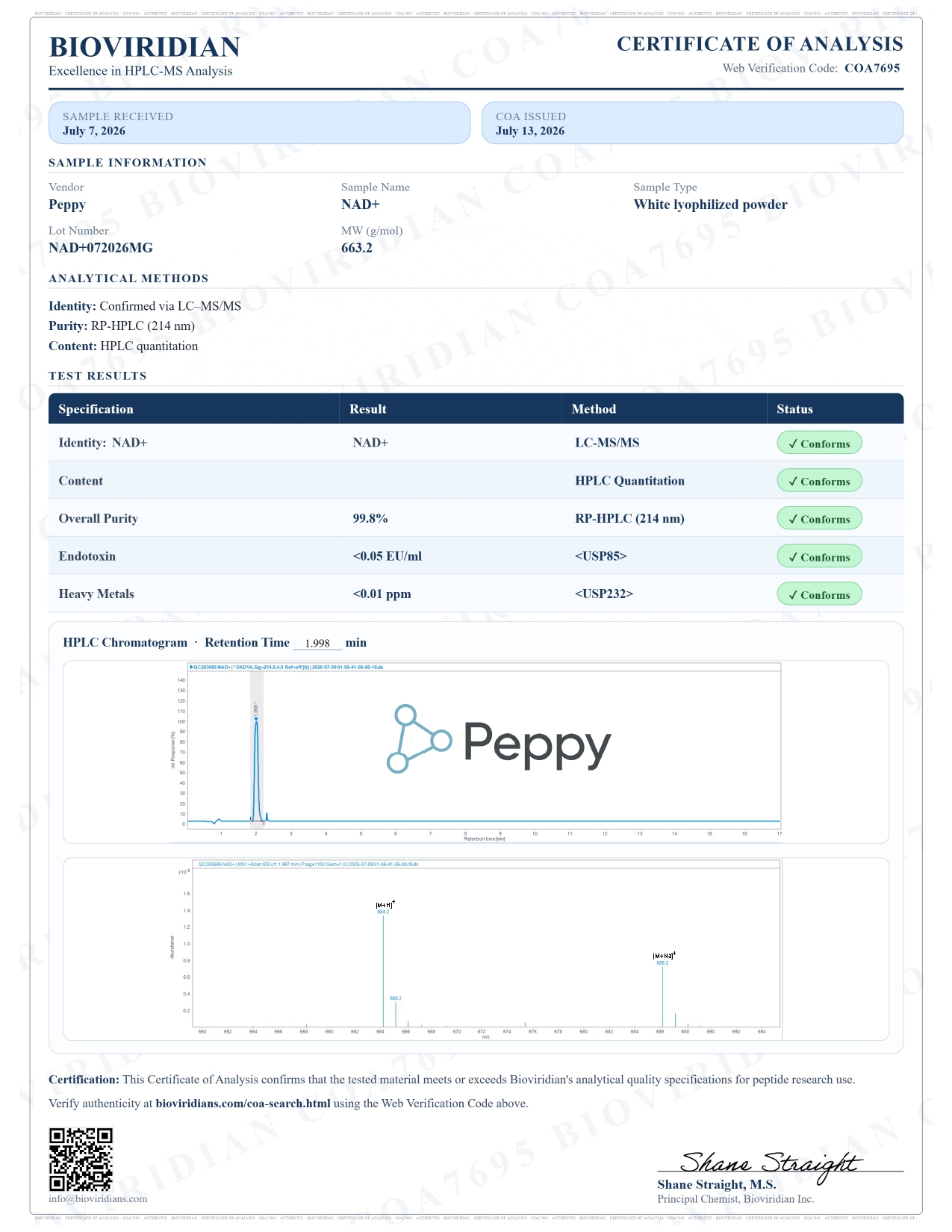The height and width of the screenshot is (1232, 952).
Task: Click the COA Issued date July 13, 2026
Action: [530, 131]
